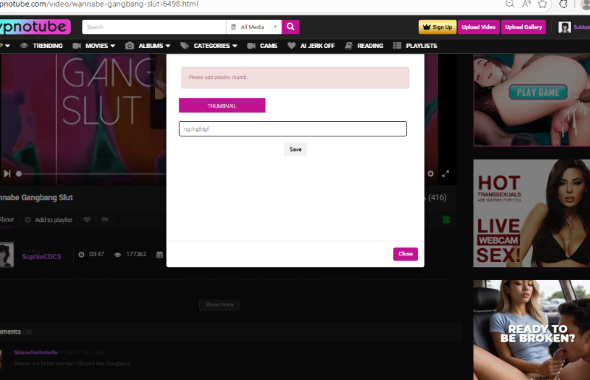Click the browser favorites star icon
Viewport: 590px width, 380px height.
[542, 4]
